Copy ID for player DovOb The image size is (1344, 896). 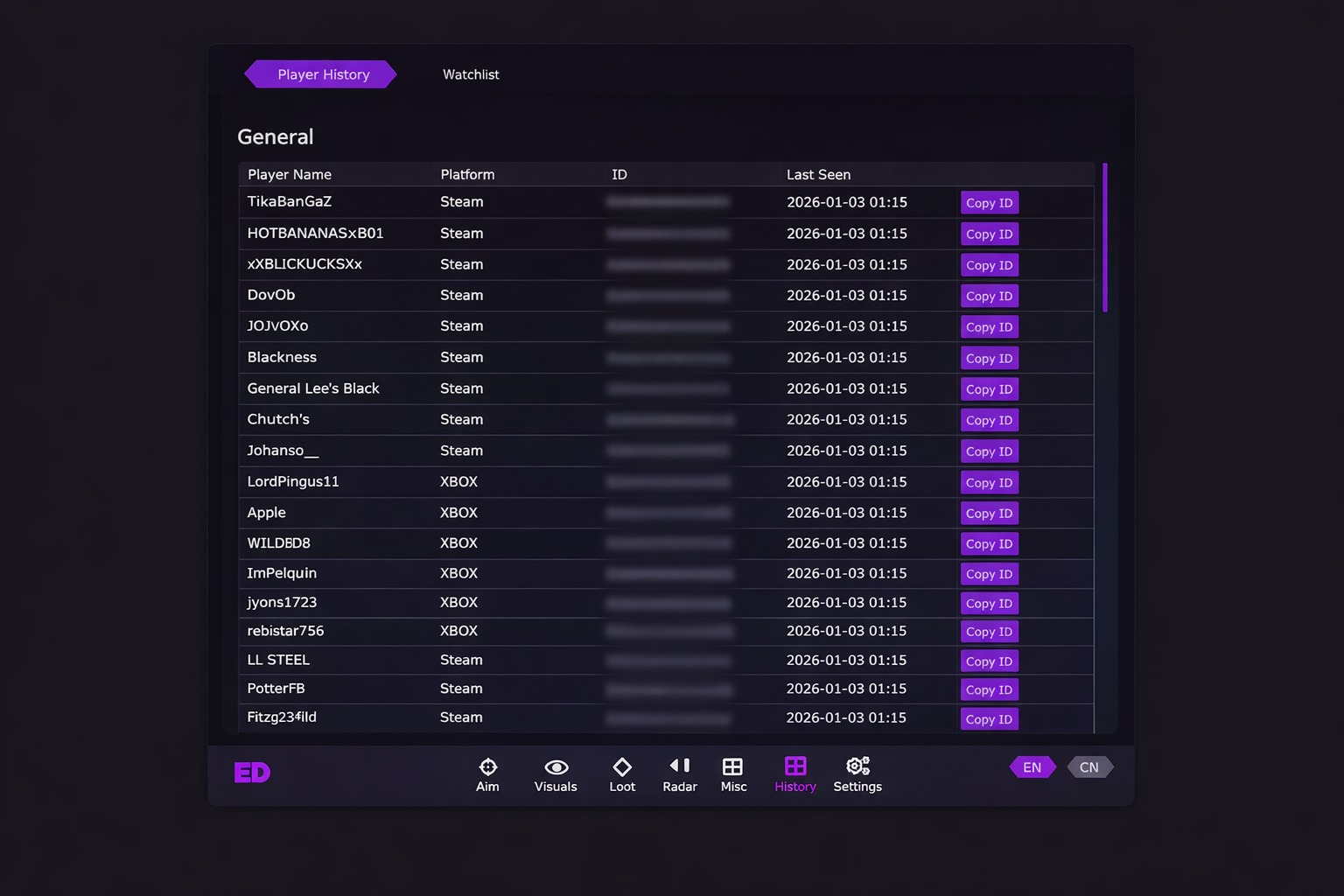click(x=989, y=297)
